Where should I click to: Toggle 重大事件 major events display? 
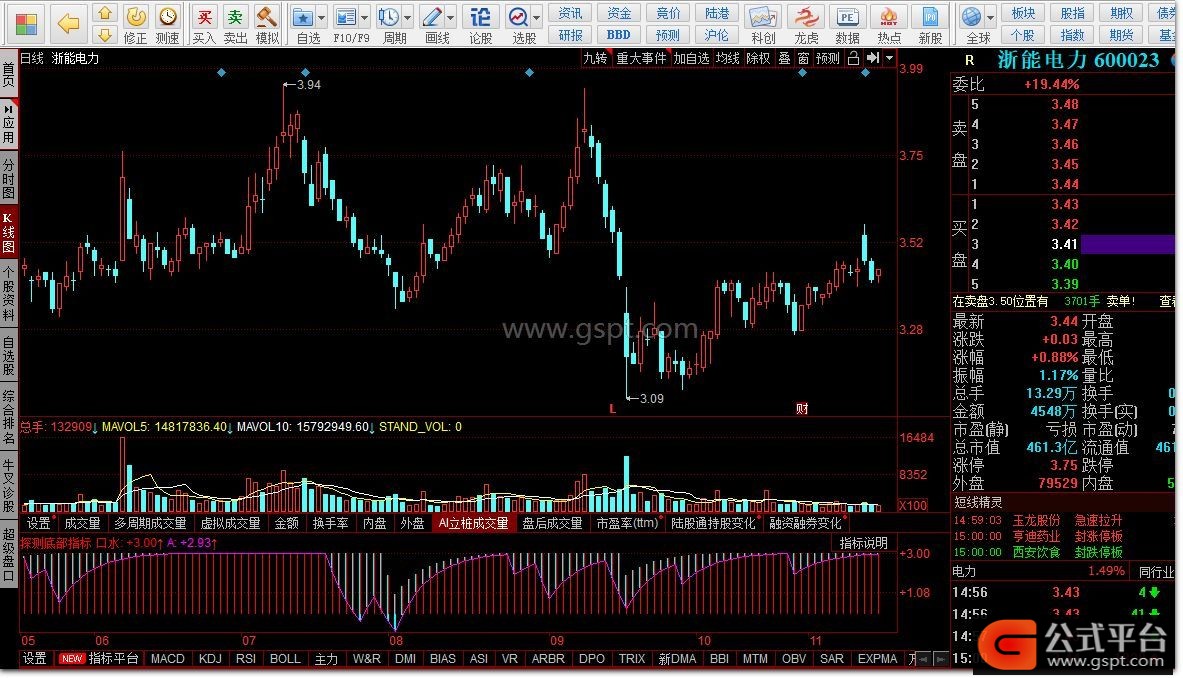[x=641, y=58]
